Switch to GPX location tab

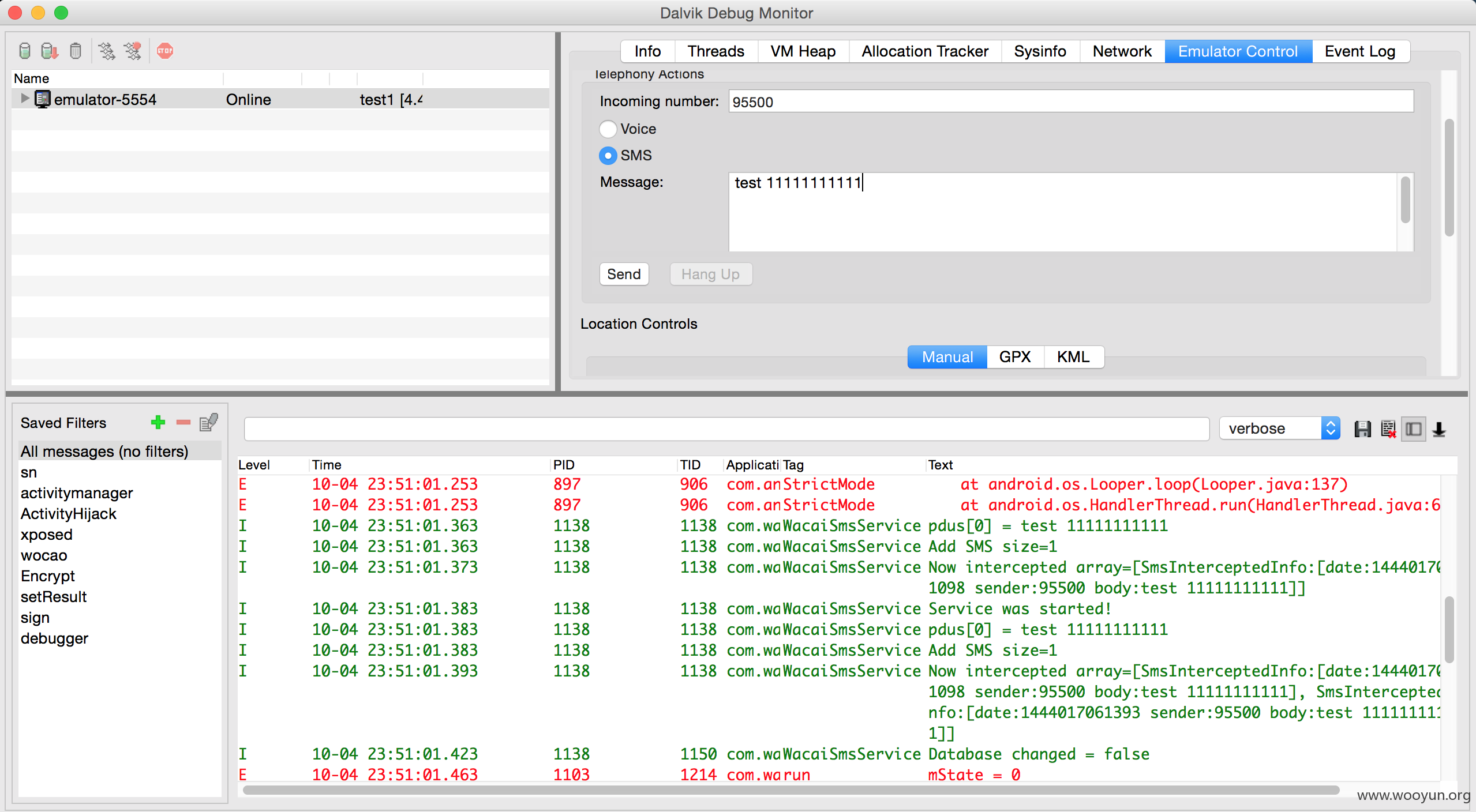tap(1015, 357)
